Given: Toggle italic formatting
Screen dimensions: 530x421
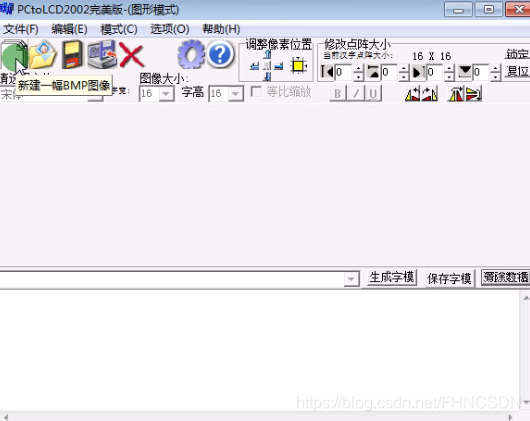Looking at the screenshot, I should 356,94.
